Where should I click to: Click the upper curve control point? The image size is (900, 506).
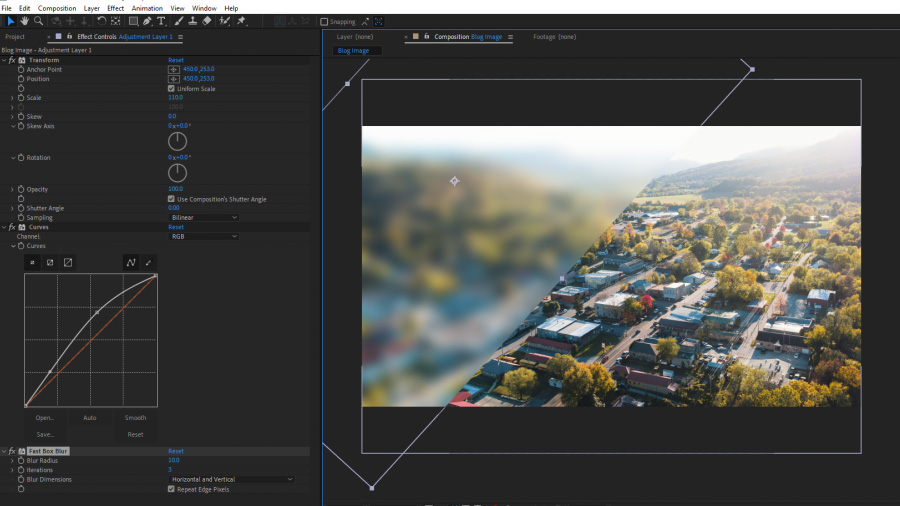click(x=97, y=312)
